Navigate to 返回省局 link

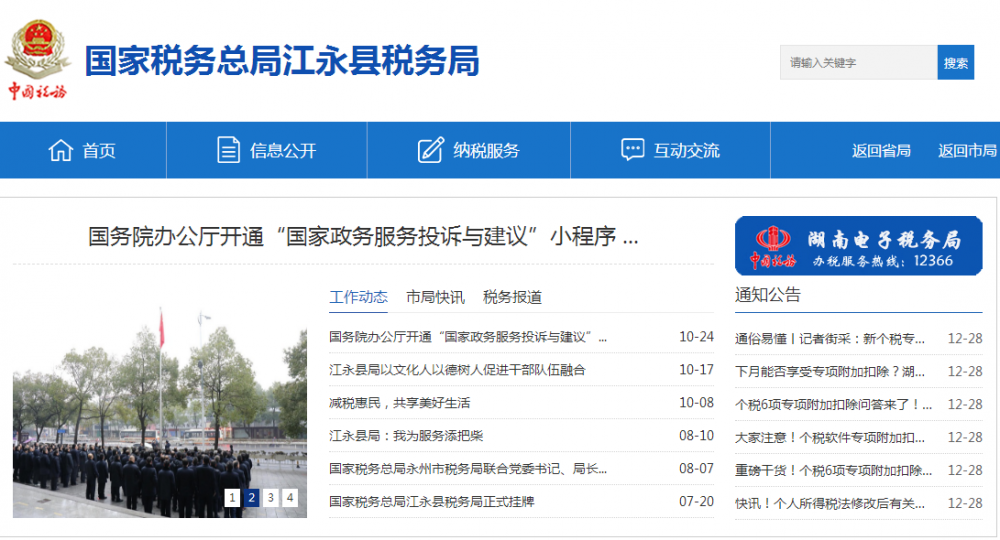[881, 151]
